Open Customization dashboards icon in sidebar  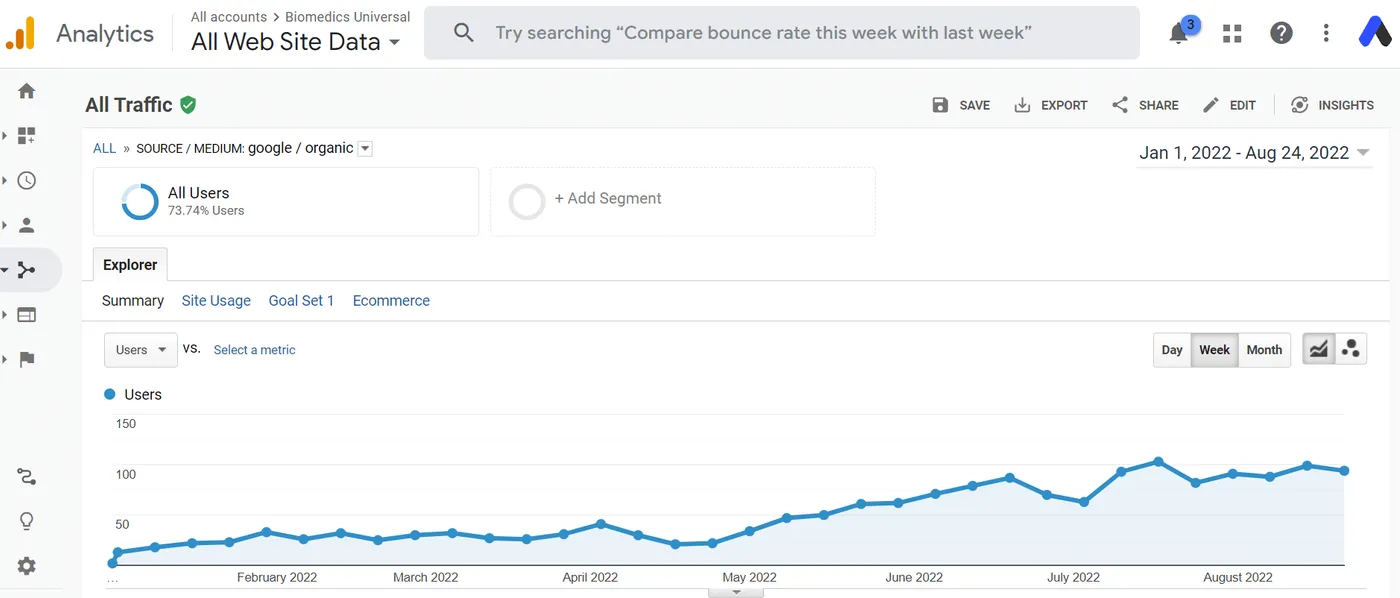(x=27, y=135)
